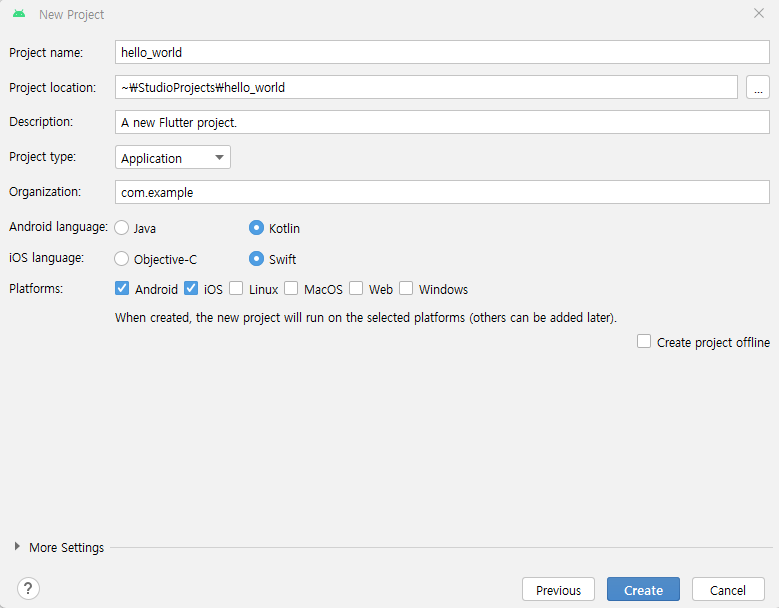Open the Project type dropdown
This screenshot has width=779, height=608.
click(173, 157)
